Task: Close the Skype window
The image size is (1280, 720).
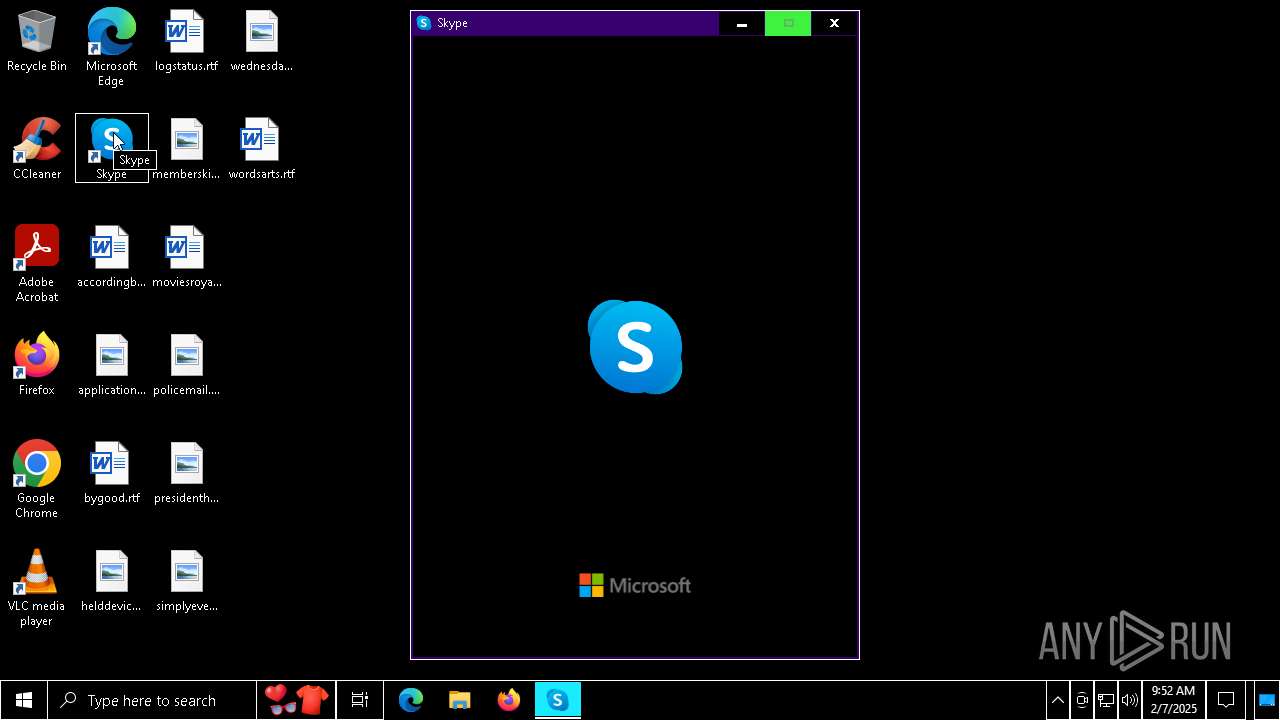Action: point(834,23)
